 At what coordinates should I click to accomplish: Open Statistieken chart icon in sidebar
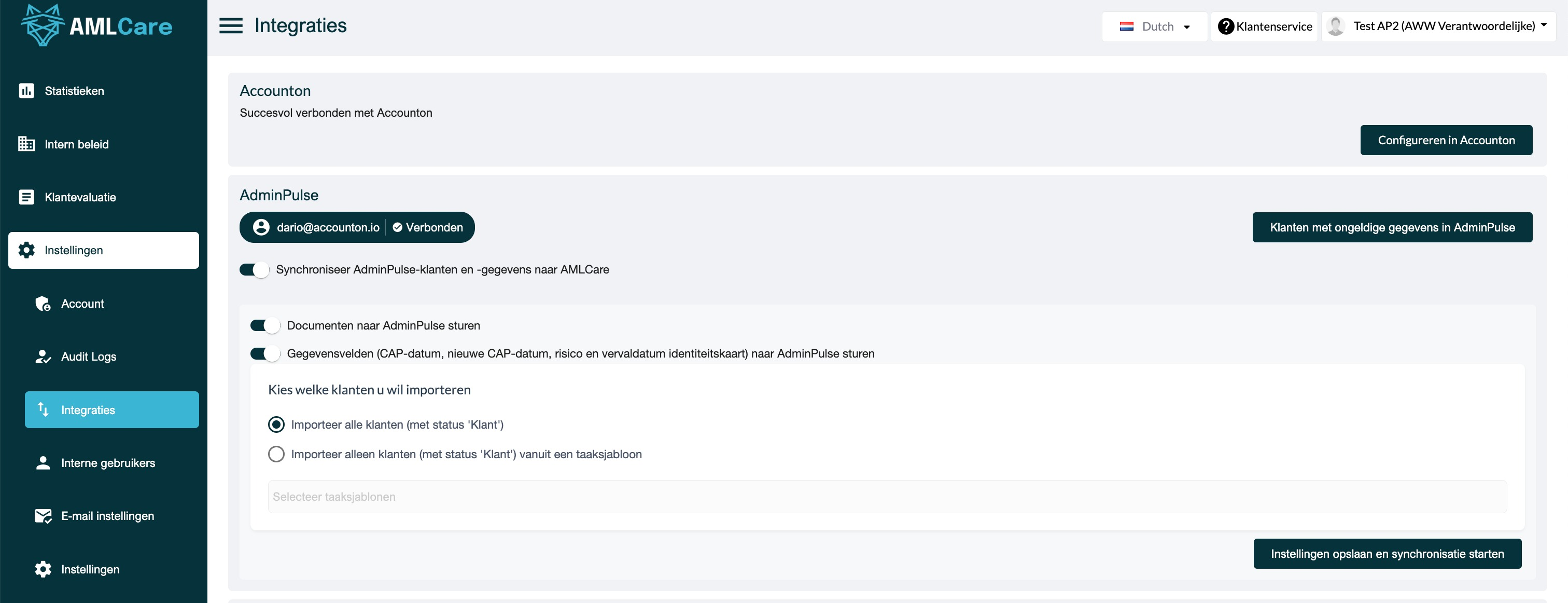(x=26, y=91)
